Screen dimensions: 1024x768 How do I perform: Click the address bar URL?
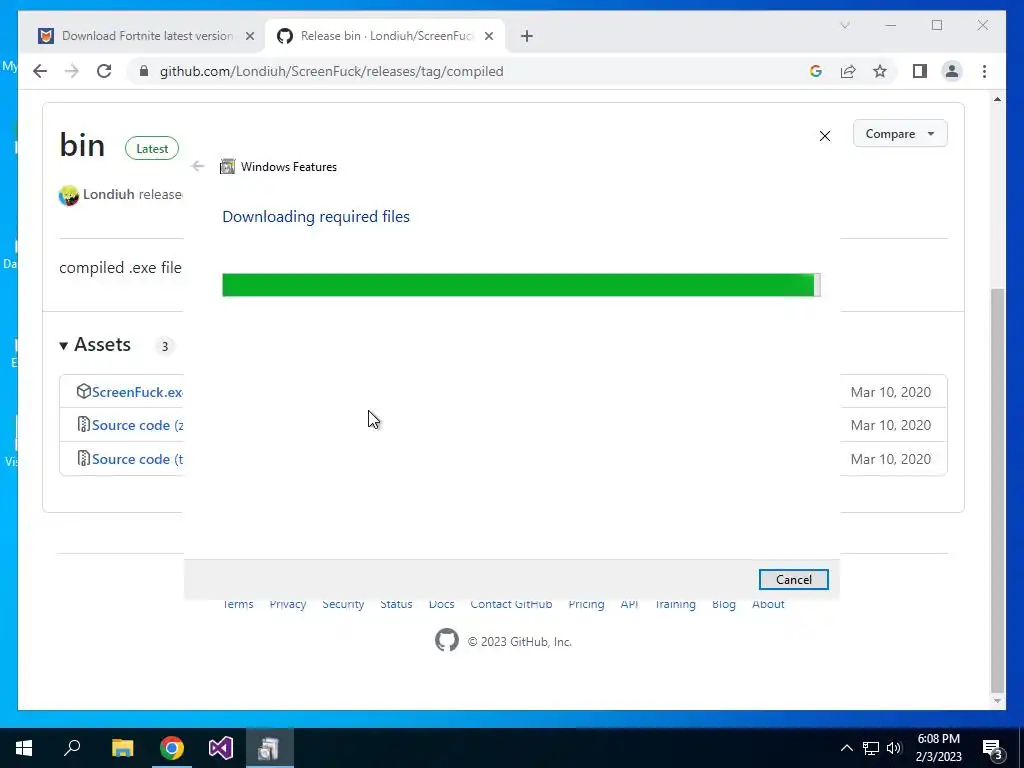click(x=331, y=71)
